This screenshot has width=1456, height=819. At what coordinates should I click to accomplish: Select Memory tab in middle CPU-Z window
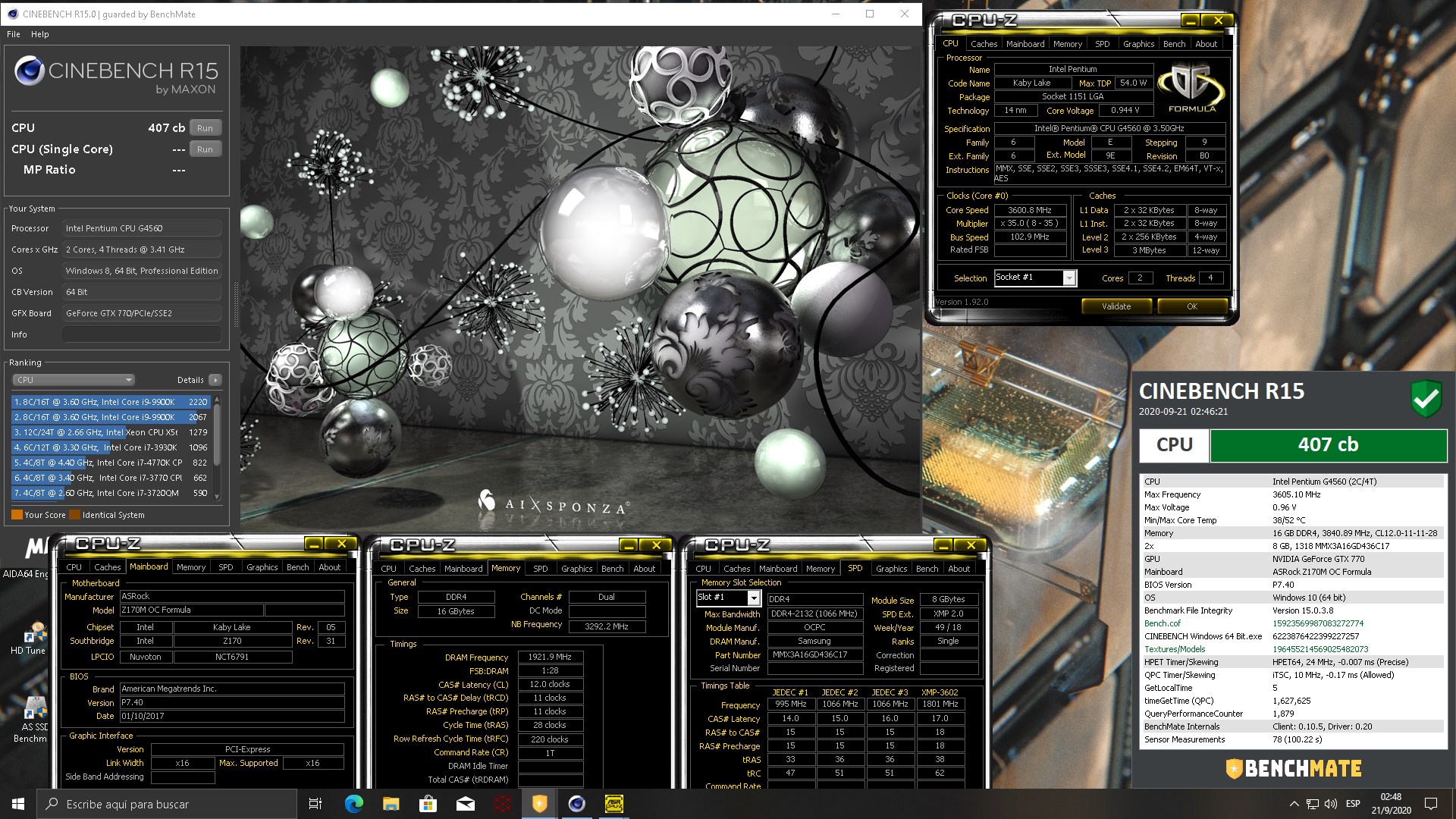(506, 568)
